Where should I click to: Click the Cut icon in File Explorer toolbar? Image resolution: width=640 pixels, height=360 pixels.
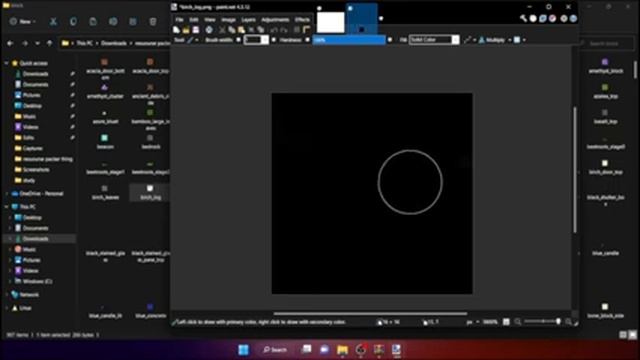[53, 21]
